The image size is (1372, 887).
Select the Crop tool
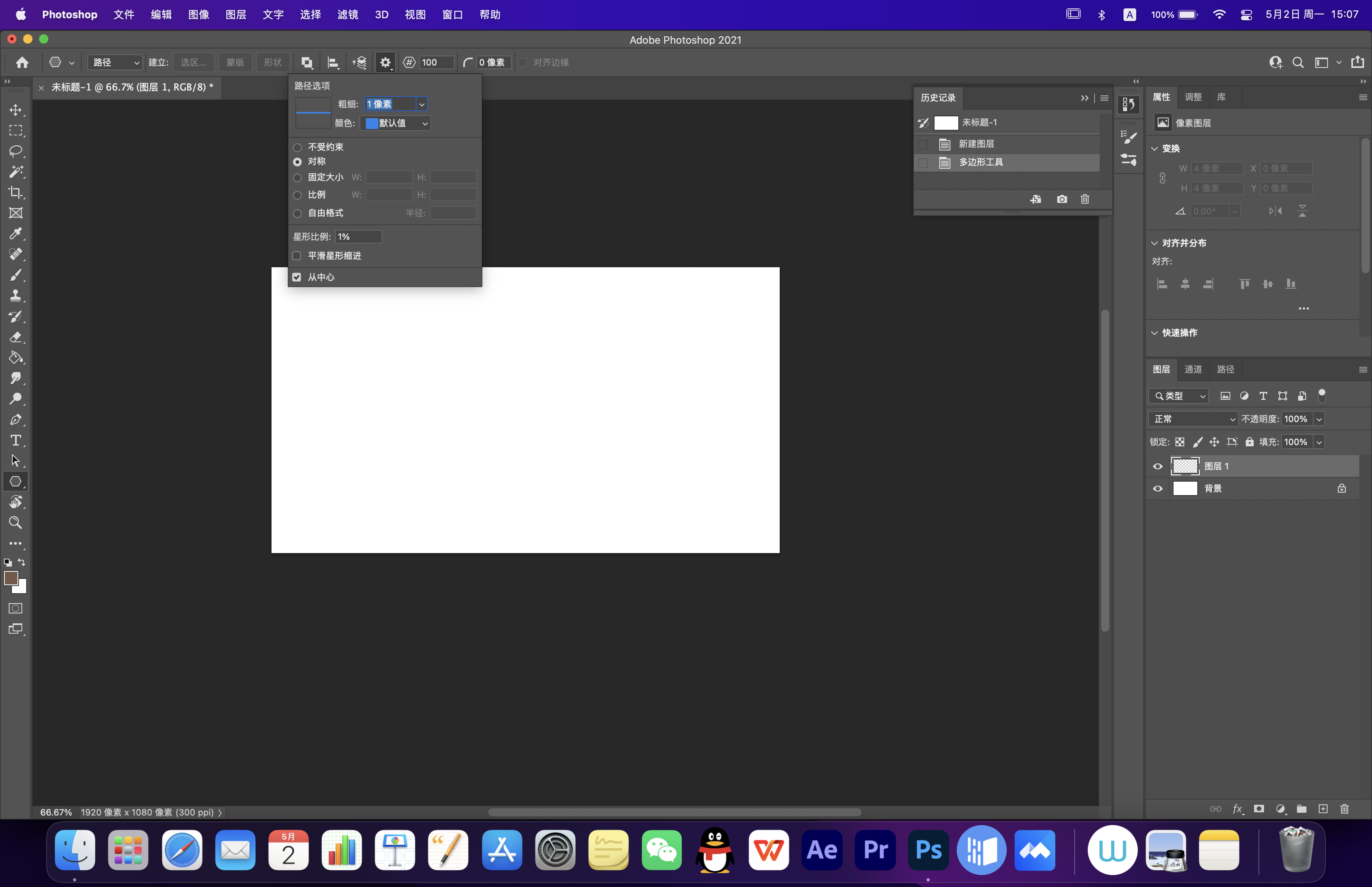(x=15, y=193)
